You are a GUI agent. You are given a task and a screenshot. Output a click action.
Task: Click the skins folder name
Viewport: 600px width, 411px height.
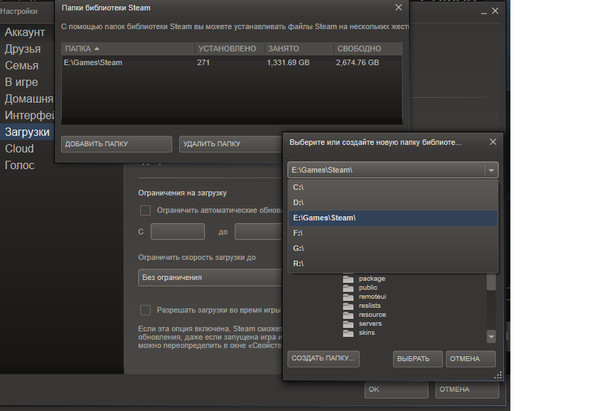[x=367, y=333]
